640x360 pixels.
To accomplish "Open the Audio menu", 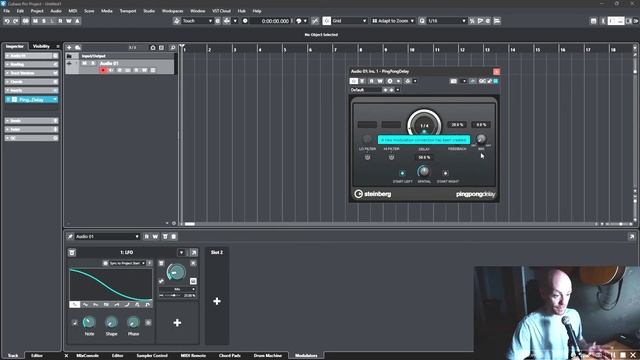I will [x=56, y=11].
